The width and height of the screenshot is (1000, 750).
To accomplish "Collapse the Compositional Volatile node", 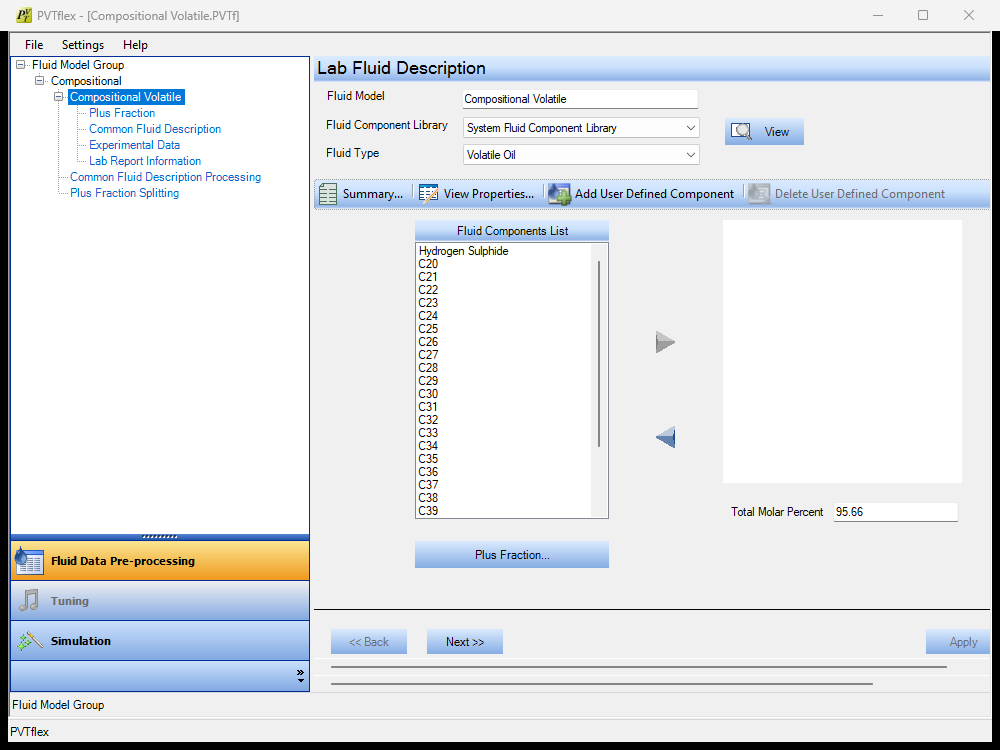I will 59,97.
